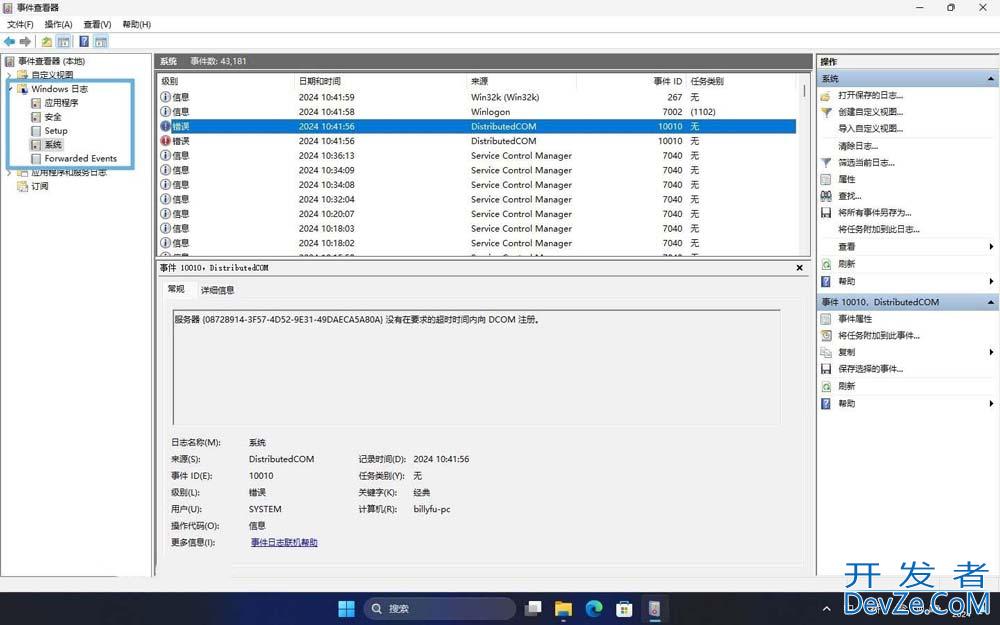Click 清除日志 action
This screenshot has height=625, width=1000.
coord(858,146)
